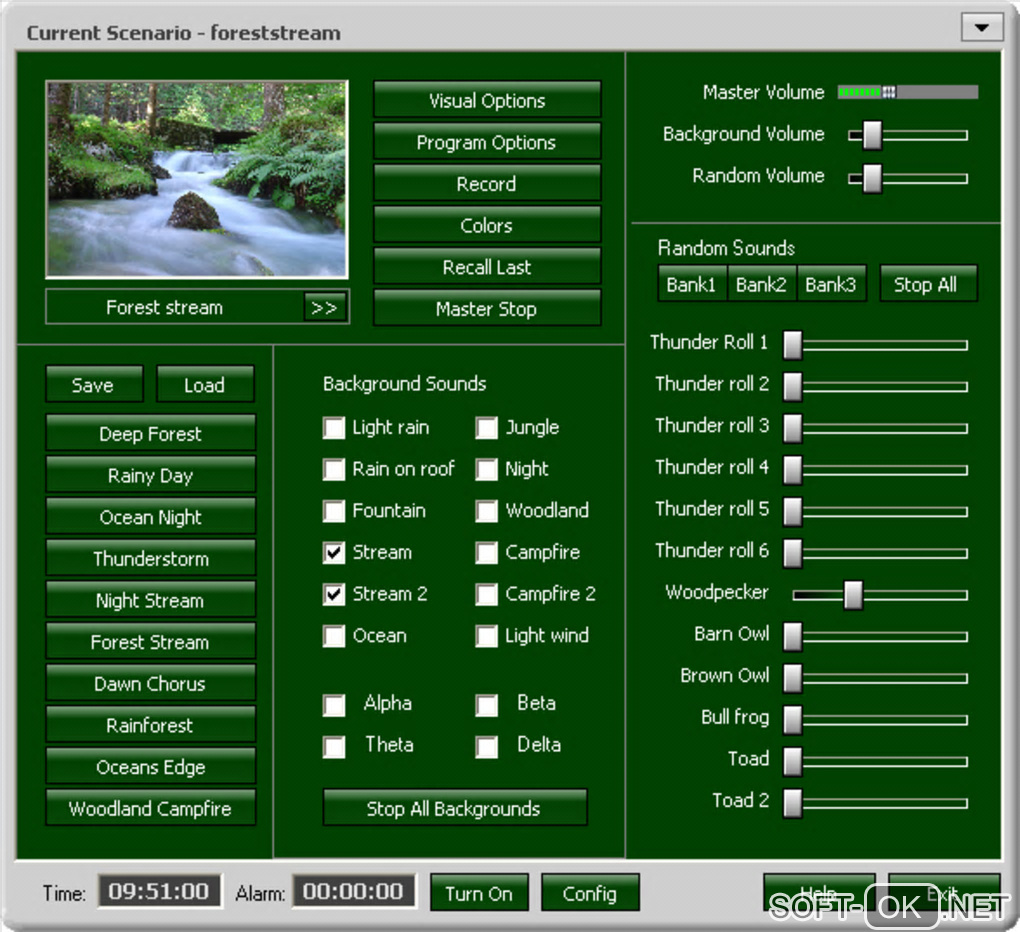Click the Alarm time field
The width and height of the screenshot is (1020, 932).
pyautogui.click(x=353, y=891)
